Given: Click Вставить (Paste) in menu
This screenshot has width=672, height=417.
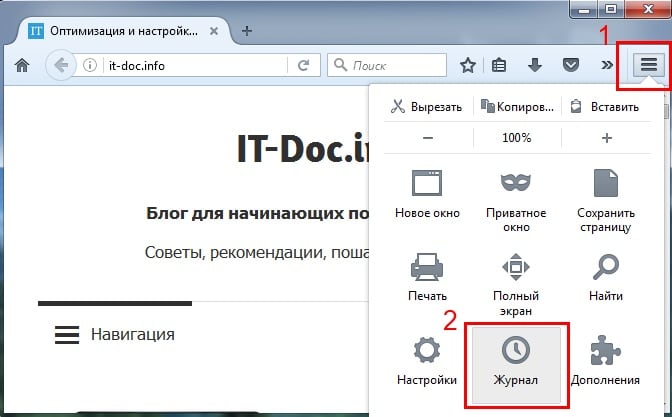Looking at the screenshot, I should click(605, 106).
